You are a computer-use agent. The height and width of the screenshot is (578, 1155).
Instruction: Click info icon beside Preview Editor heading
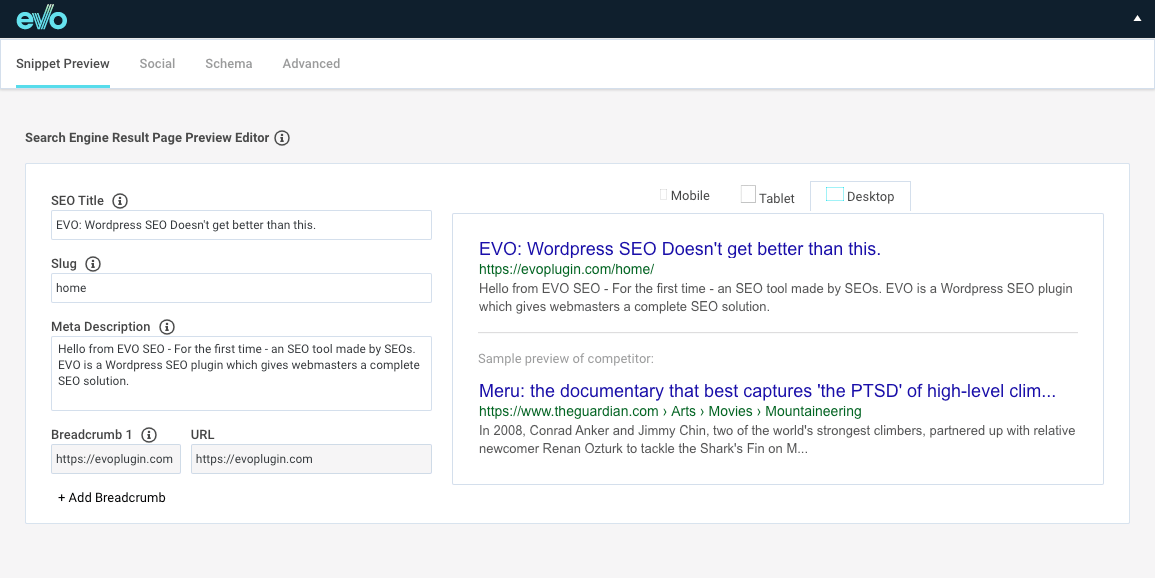[x=282, y=138]
